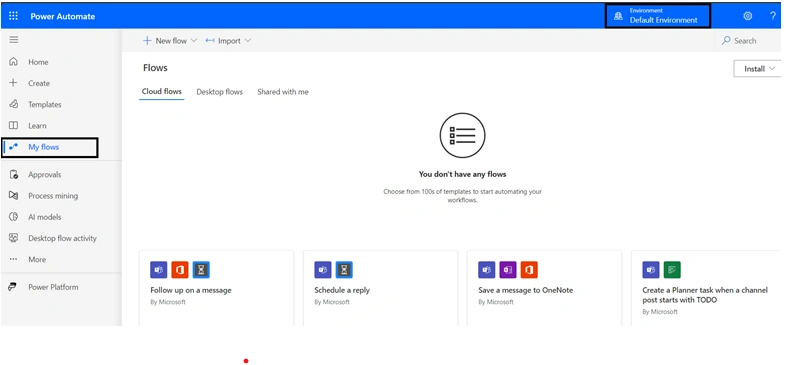Click the Approvals icon
This screenshot has width=786, height=365.
pyautogui.click(x=14, y=174)
